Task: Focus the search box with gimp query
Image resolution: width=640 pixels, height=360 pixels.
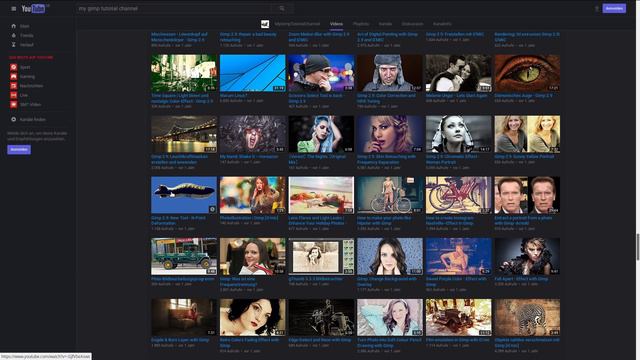Action: tap(174, 9)
